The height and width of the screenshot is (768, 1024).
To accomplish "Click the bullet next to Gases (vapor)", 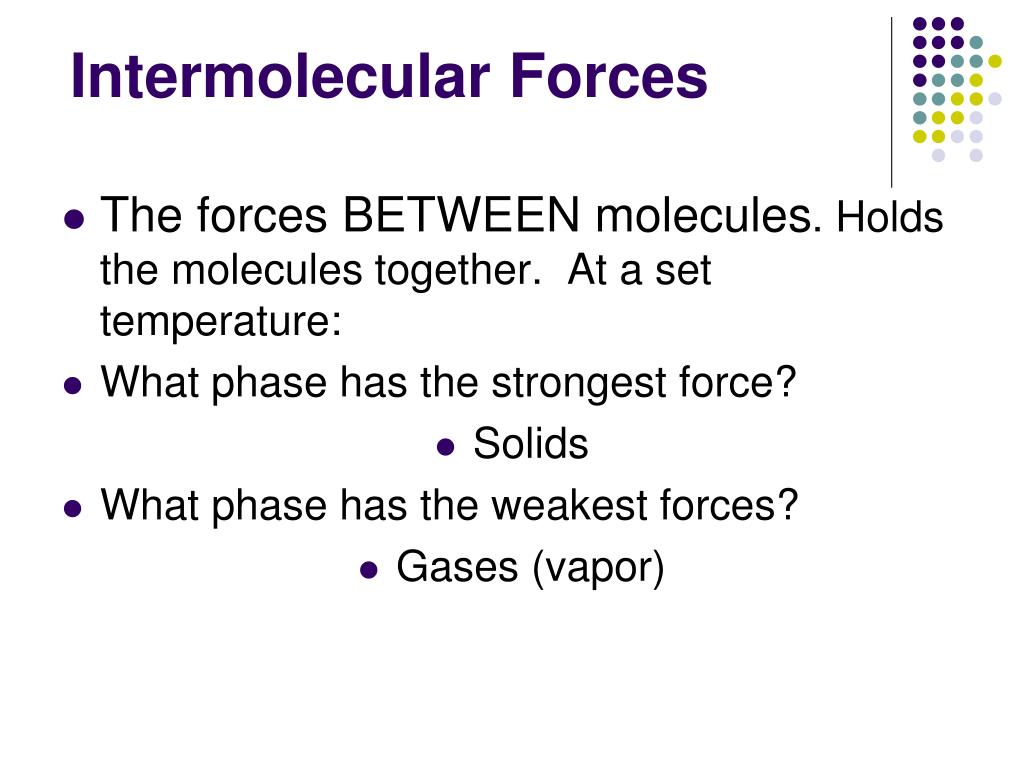I will [369, 570].
